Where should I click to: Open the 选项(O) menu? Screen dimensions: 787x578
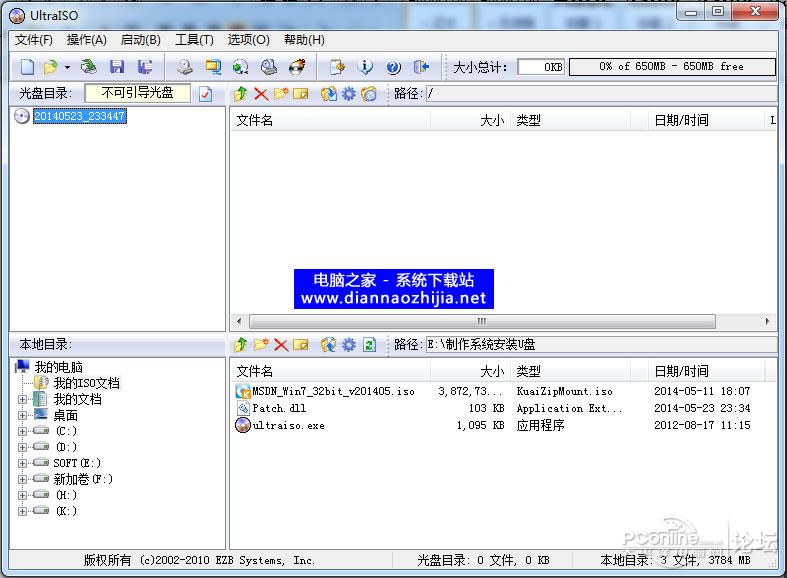coord(248,40)
